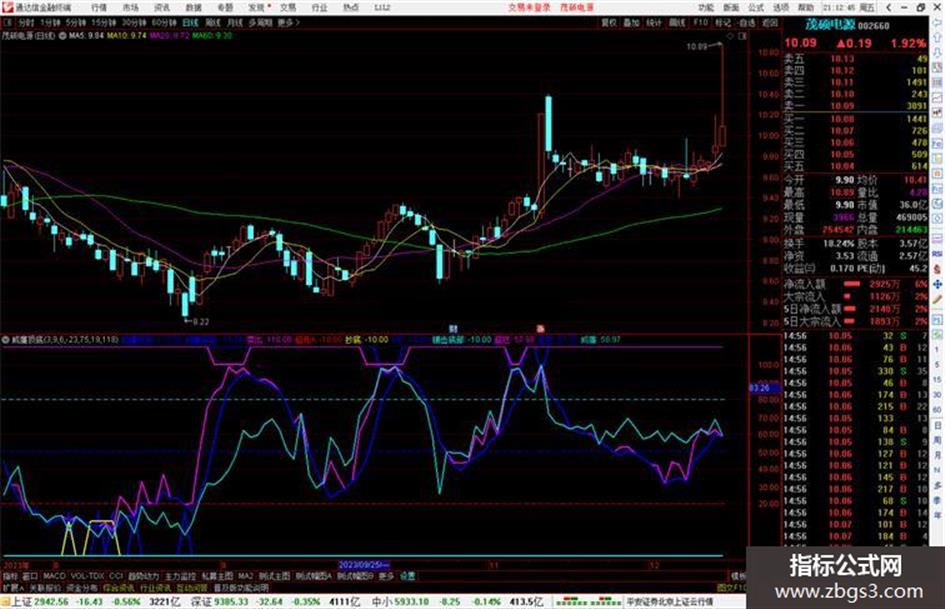Open the 互动问答 tab
Viewport: 945px width, 609px height.
click(x=192, y=587)
